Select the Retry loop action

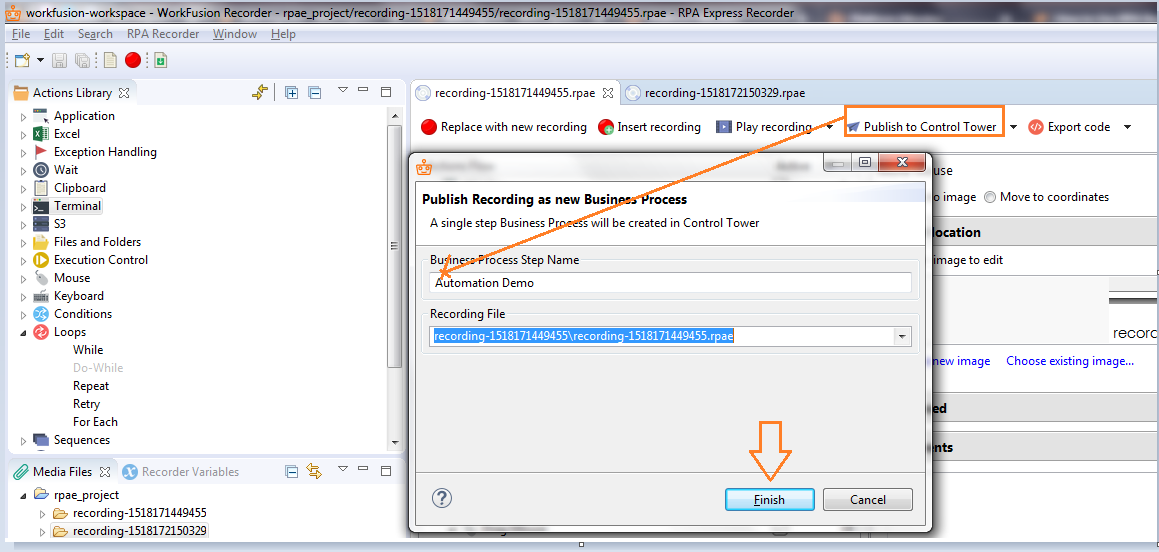click(x=86, y=404)
